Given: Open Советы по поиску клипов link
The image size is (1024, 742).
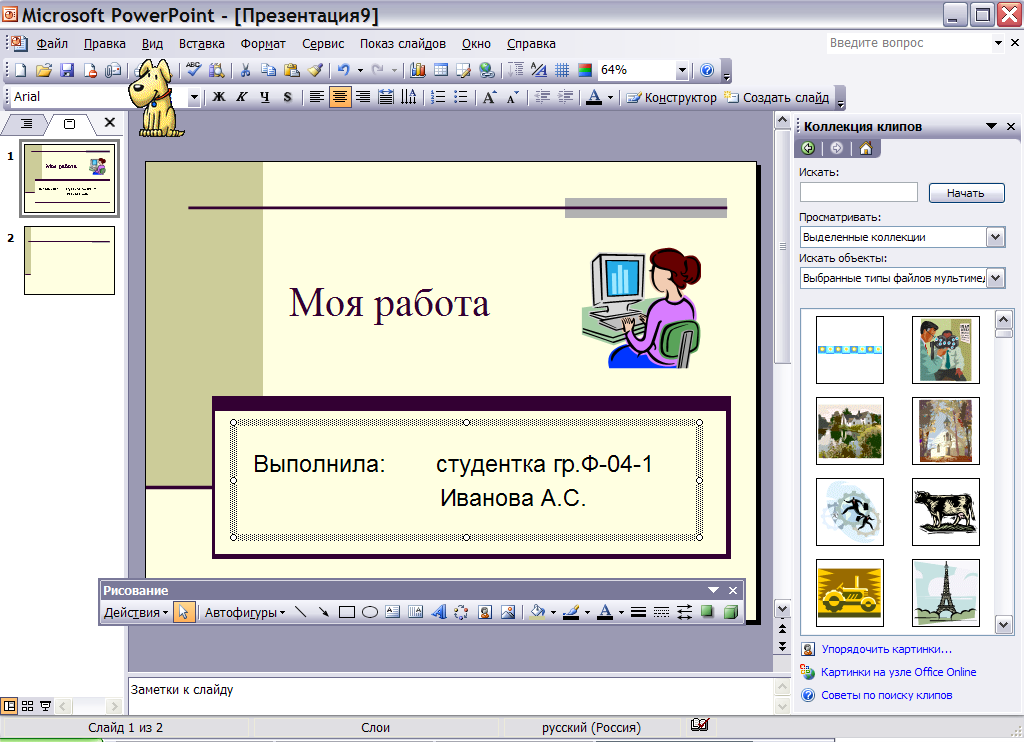Looking at the screenshot, I should pyautogui.click(x=886, y=695).
